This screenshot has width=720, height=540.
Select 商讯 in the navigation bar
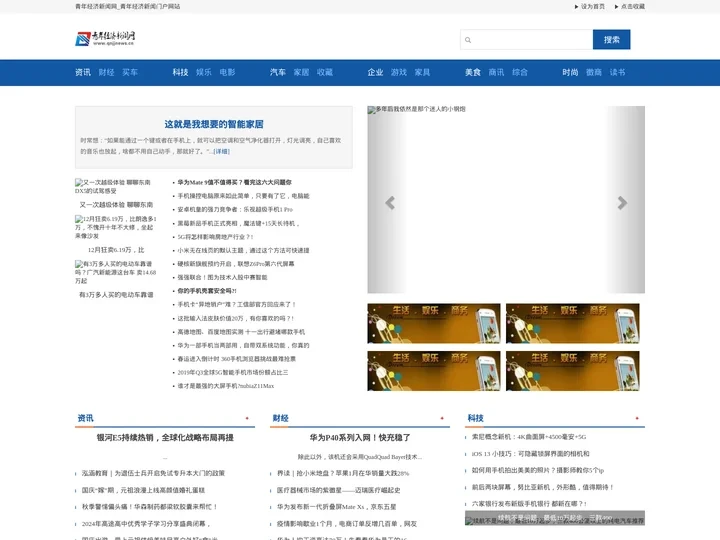(x=496, y=72)
